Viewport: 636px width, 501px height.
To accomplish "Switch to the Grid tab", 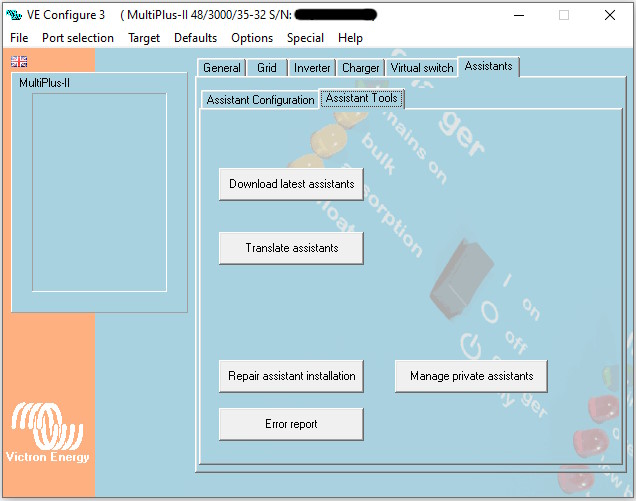I will tap(267, 68).
